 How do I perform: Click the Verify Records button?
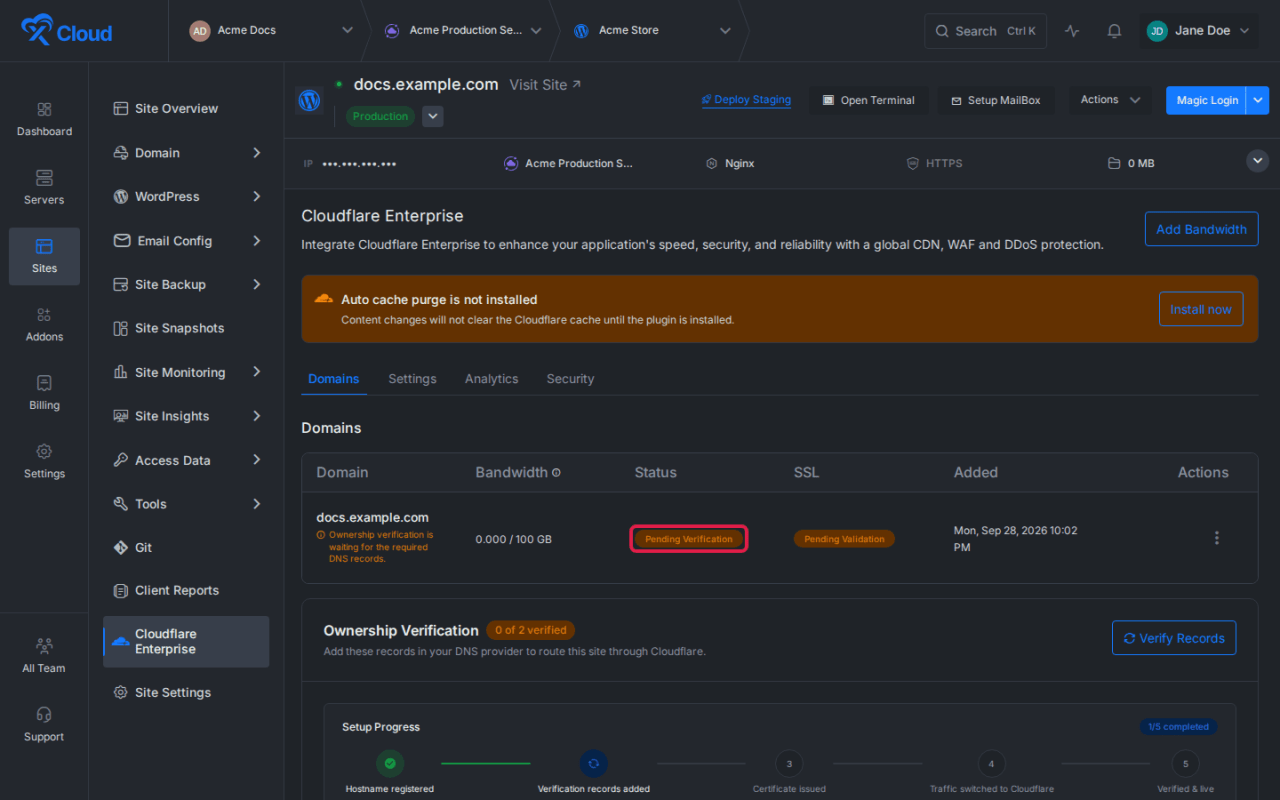(x=1174, y=638)
